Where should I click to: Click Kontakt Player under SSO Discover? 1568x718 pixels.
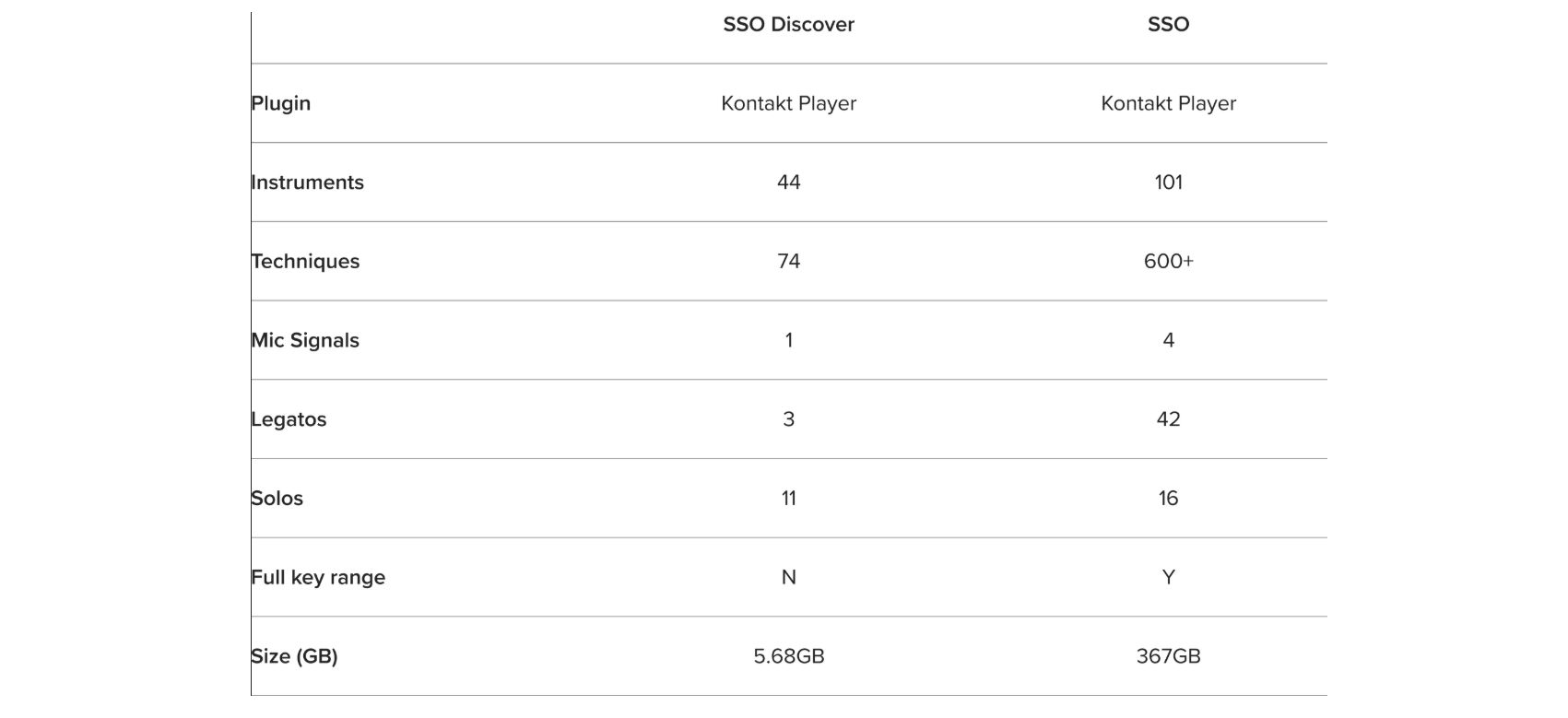pos(788,103)
